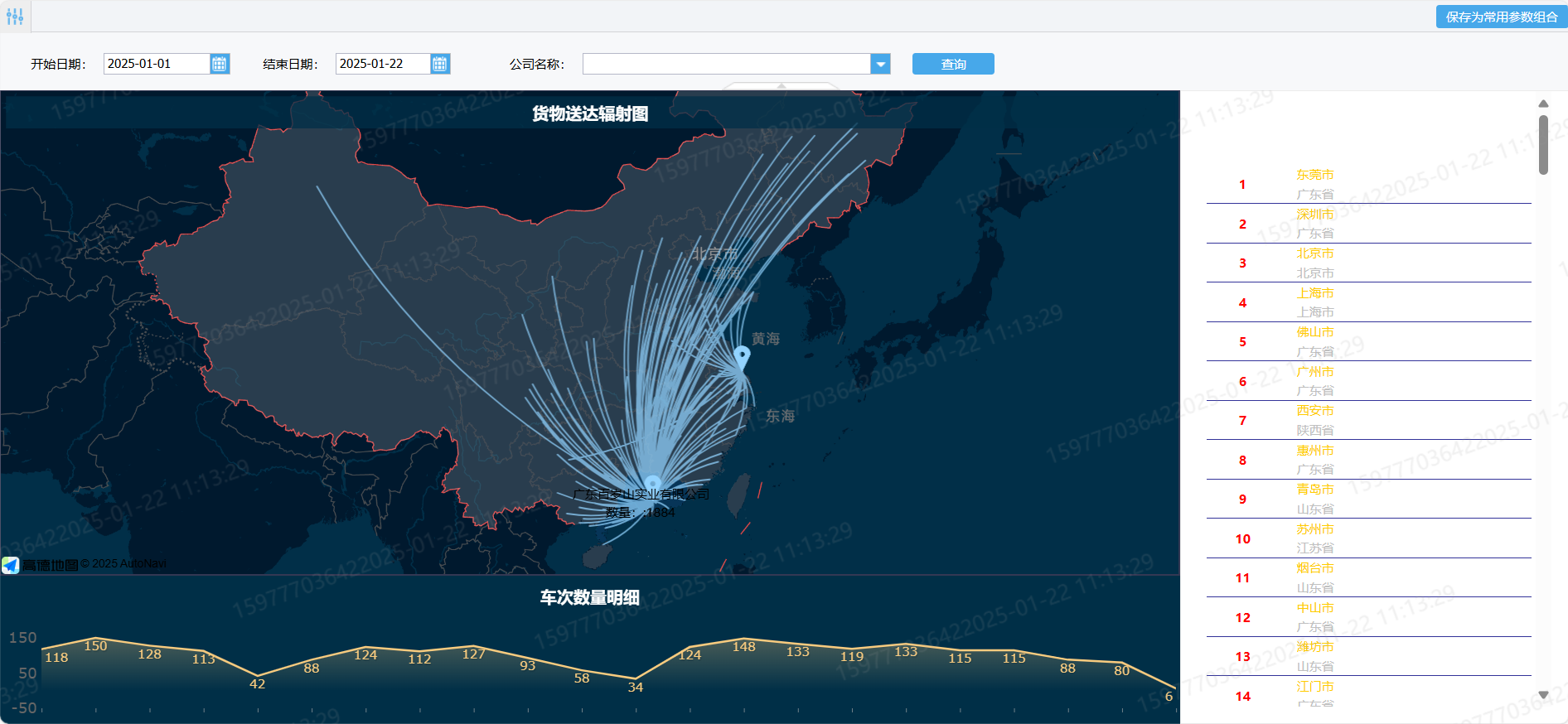Click the down arrow of list scrollbar

coord(1543,695)
